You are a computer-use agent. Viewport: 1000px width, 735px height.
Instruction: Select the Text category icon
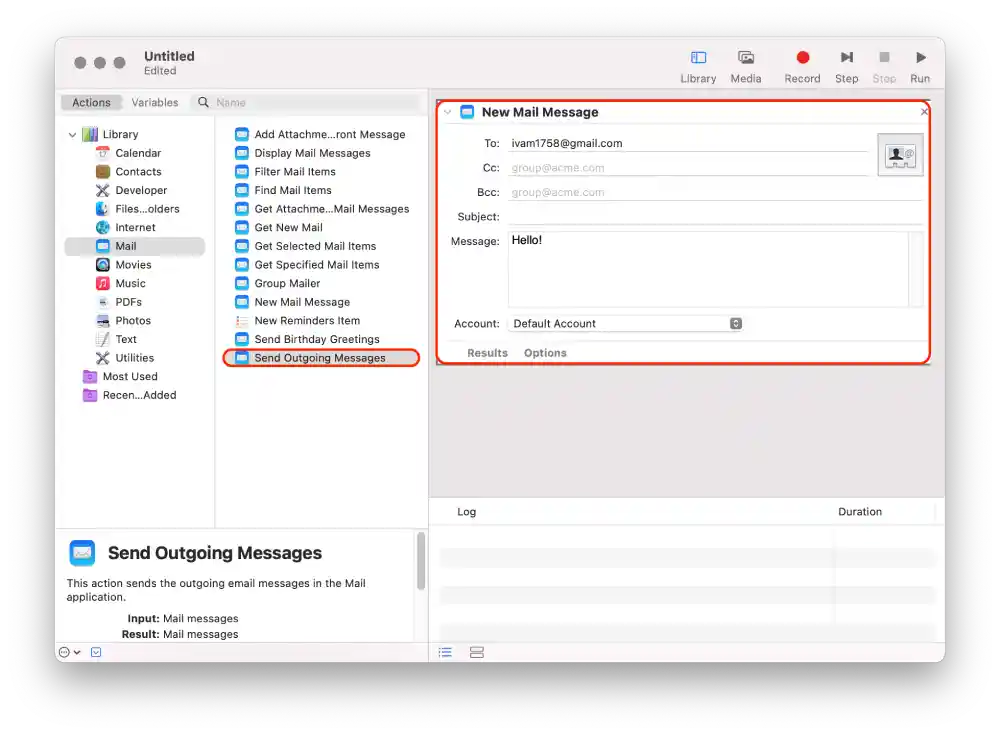click(103, 339)
